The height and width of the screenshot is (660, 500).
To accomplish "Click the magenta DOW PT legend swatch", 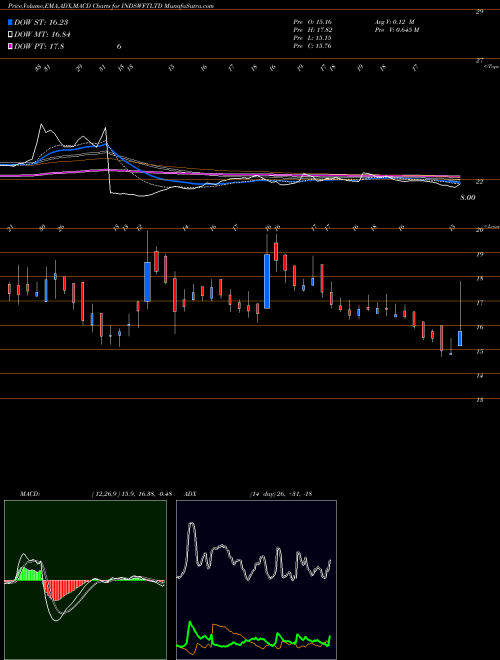I will (x=10, y=46).
